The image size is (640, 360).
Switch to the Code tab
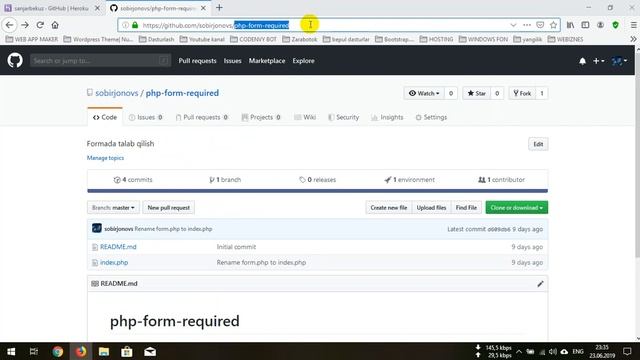pyautogui.click(x=105, y=117)
